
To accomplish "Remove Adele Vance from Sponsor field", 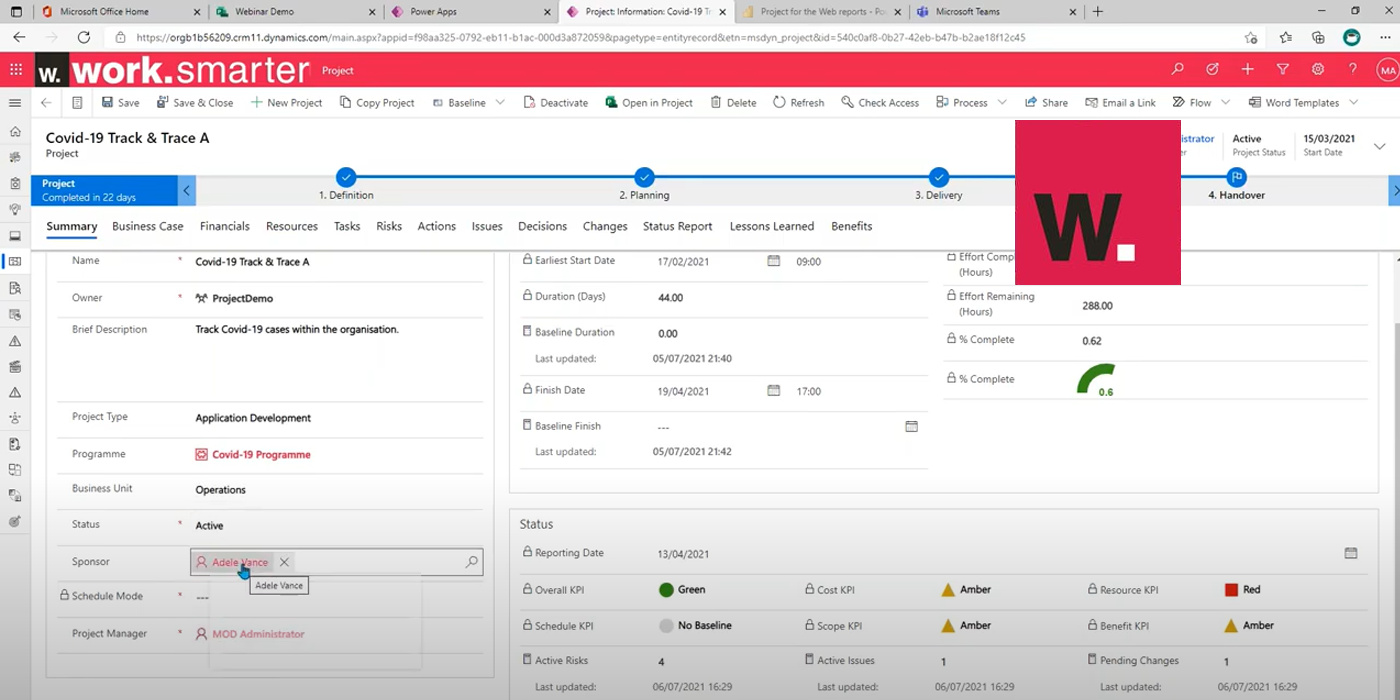I will tap(284, 562).
